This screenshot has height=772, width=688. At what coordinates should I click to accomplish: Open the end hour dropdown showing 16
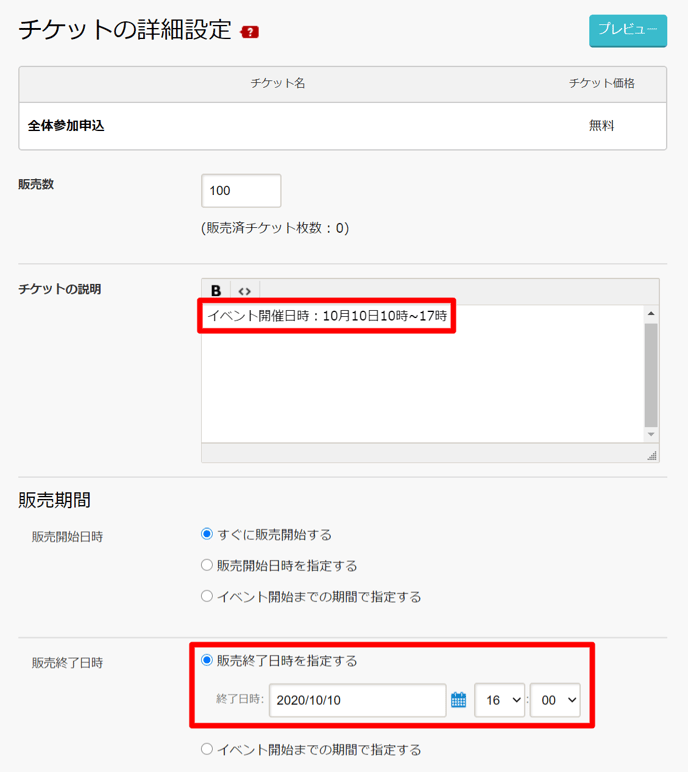[499, 700]
